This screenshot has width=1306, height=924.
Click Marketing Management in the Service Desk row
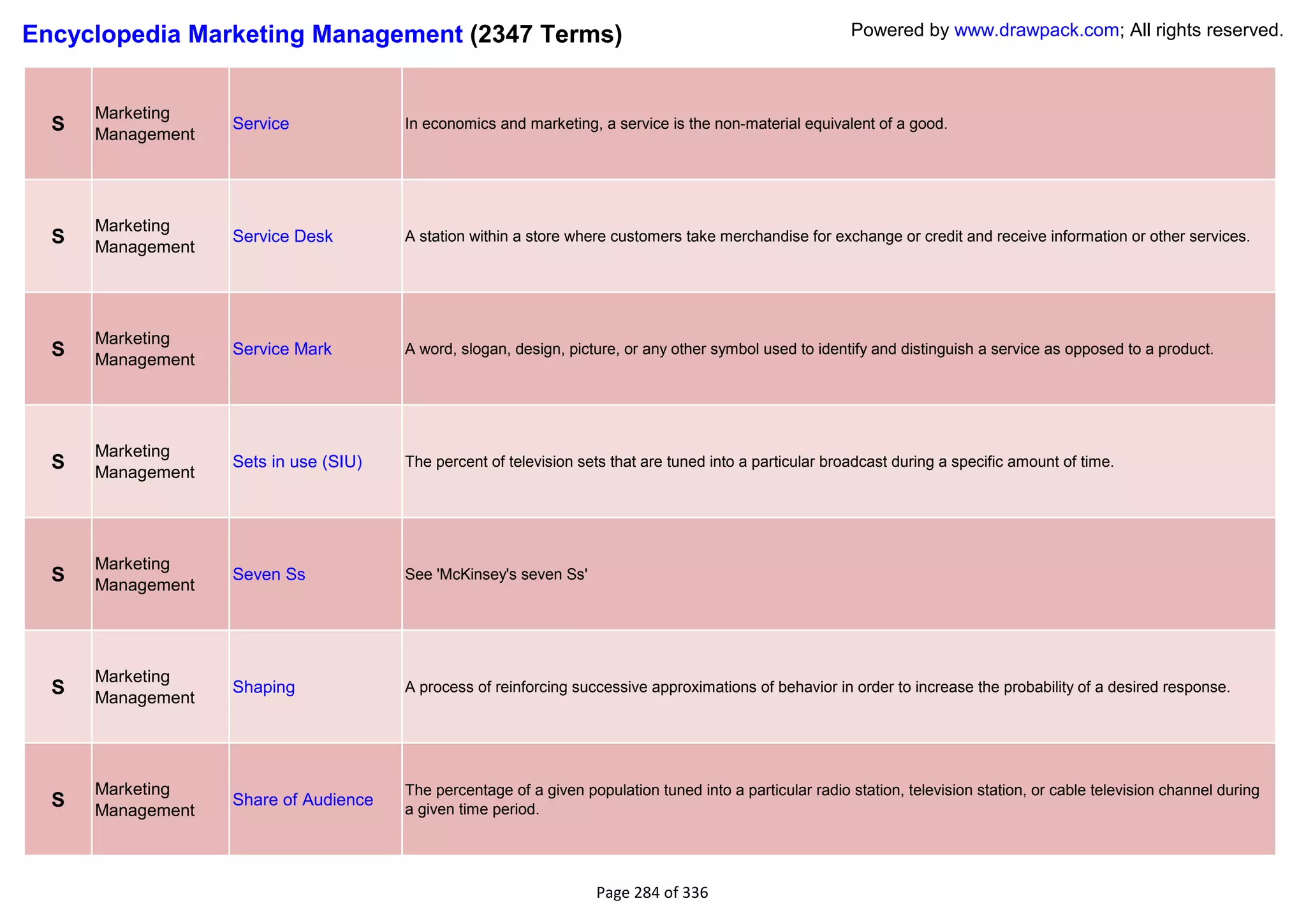(x=145, y=237)
